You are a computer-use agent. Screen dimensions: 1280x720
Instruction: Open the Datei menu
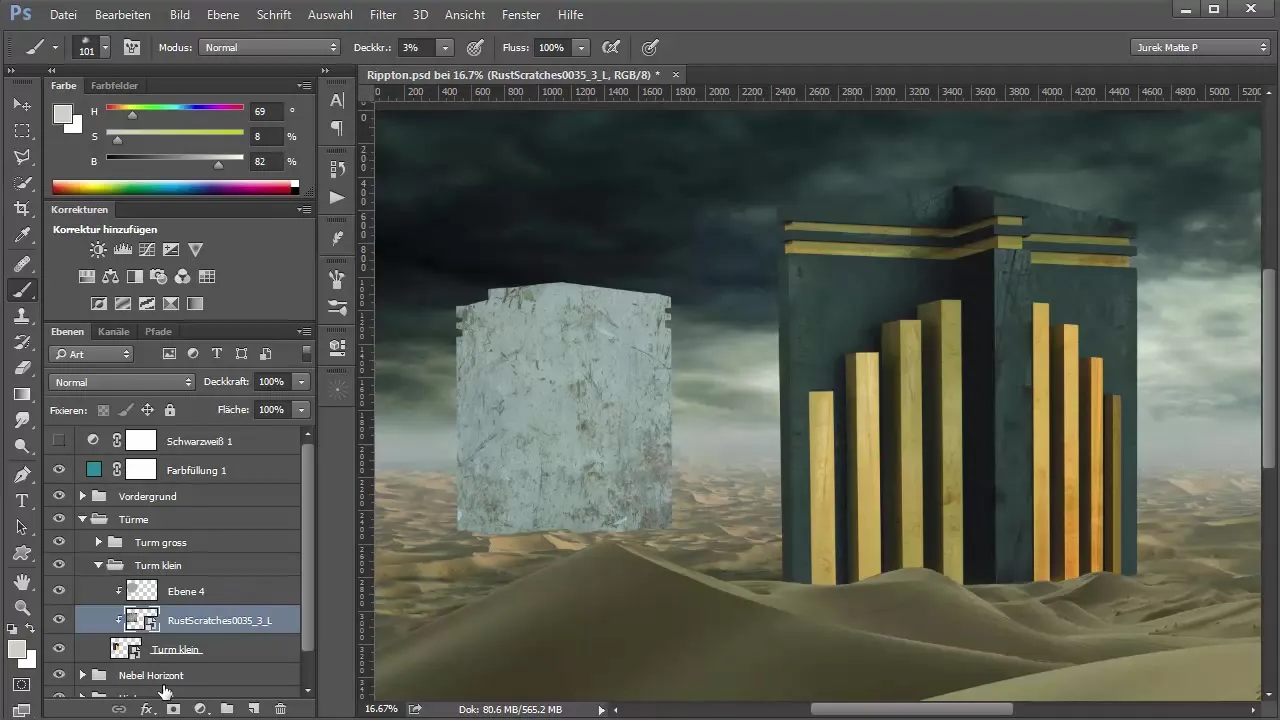point(63,15)
